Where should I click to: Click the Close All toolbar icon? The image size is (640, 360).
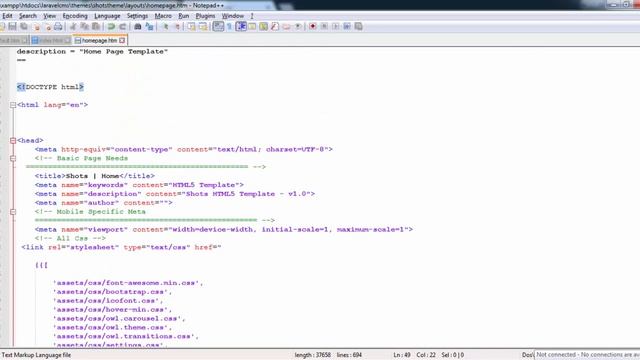pos(48,27)
